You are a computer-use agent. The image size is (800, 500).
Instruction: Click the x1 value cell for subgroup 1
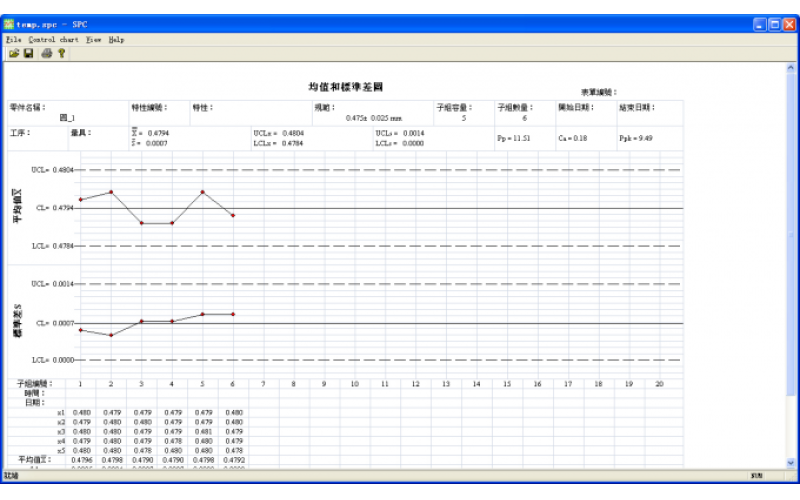[80, 412]
